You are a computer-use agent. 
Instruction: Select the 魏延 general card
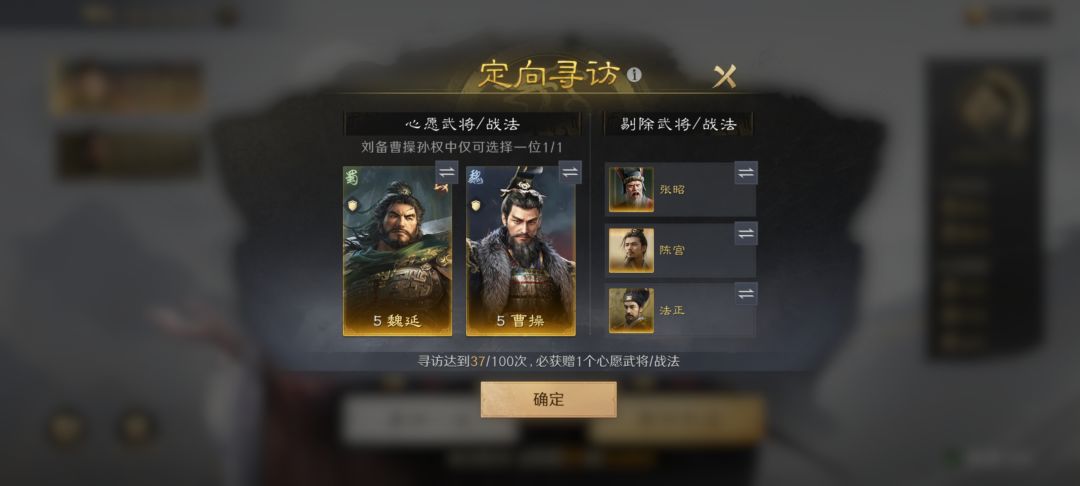(x=397, y=251)
